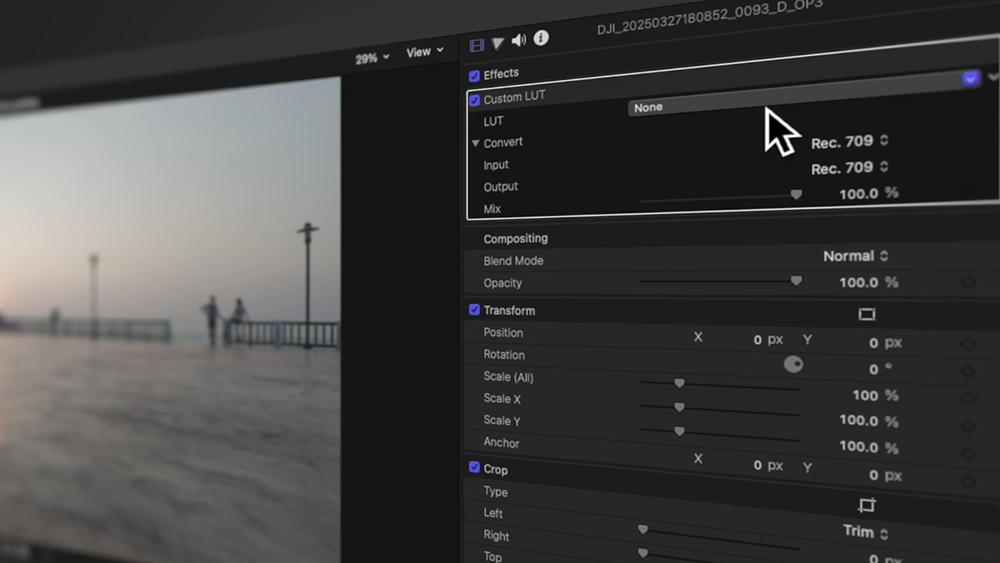Image resolution: width=1000 pixels, height=563 pixels.
Task: Open the Output Rec. 709 popup
Action: (849, 168)
